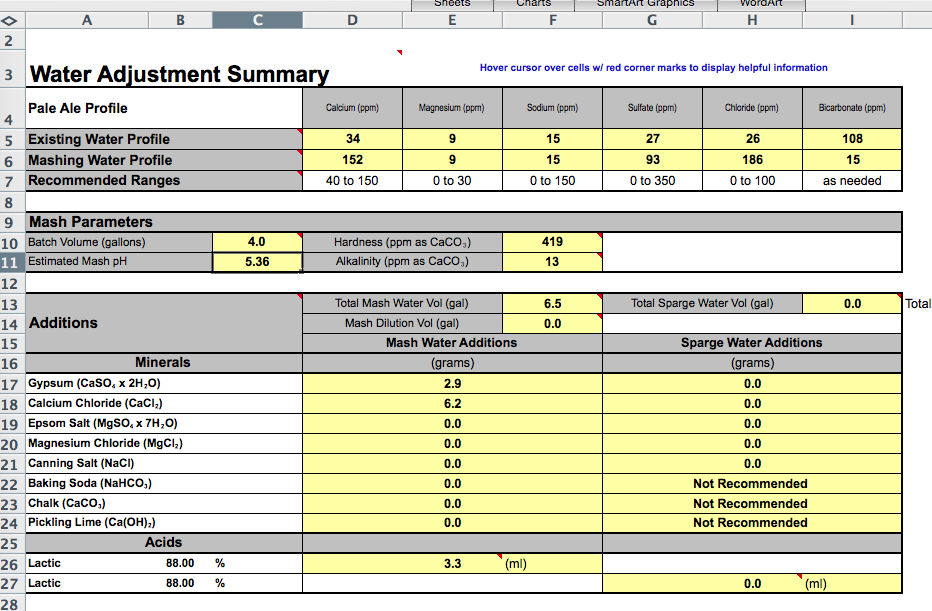Click the Mash Parameters section header
Screen dimensions: 932x611
coord(464,222)
